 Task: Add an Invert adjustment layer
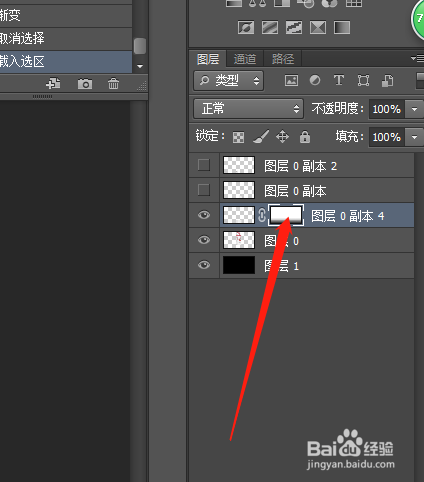[x=246, y=27]
